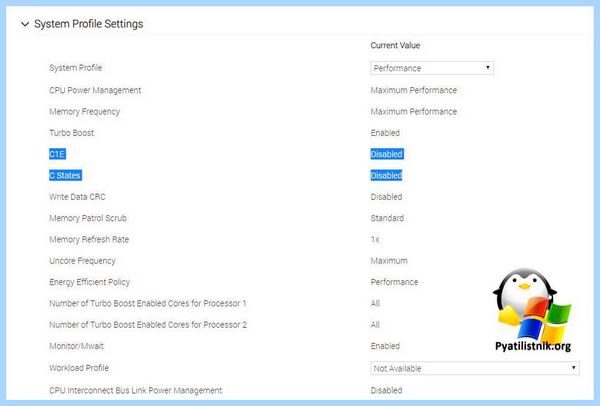This screenshot has height=406, width=600.
Task: Select the Memory Refresh Rate label
Action: [x=89, y=240]
